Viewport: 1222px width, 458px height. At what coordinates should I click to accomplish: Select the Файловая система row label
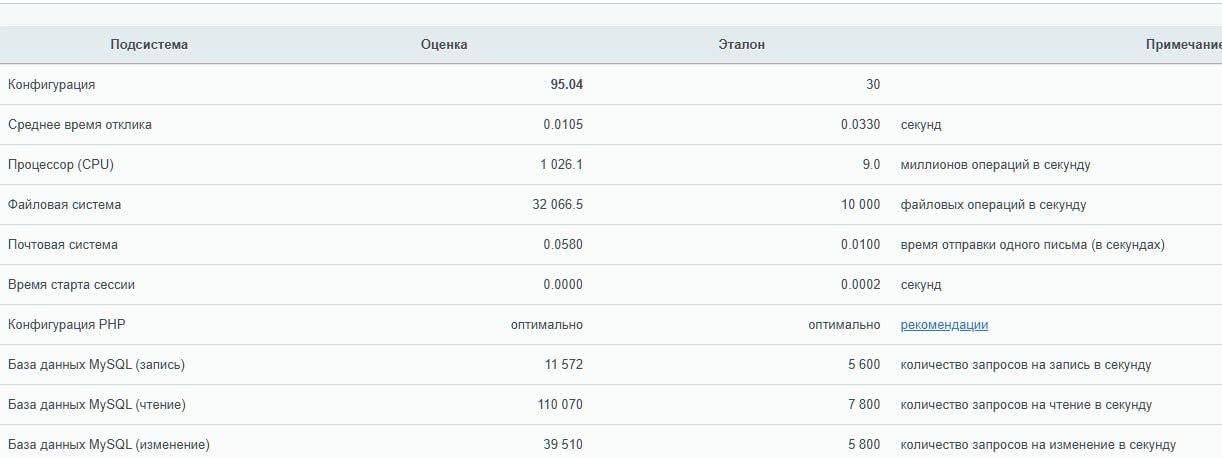[65, 205]
